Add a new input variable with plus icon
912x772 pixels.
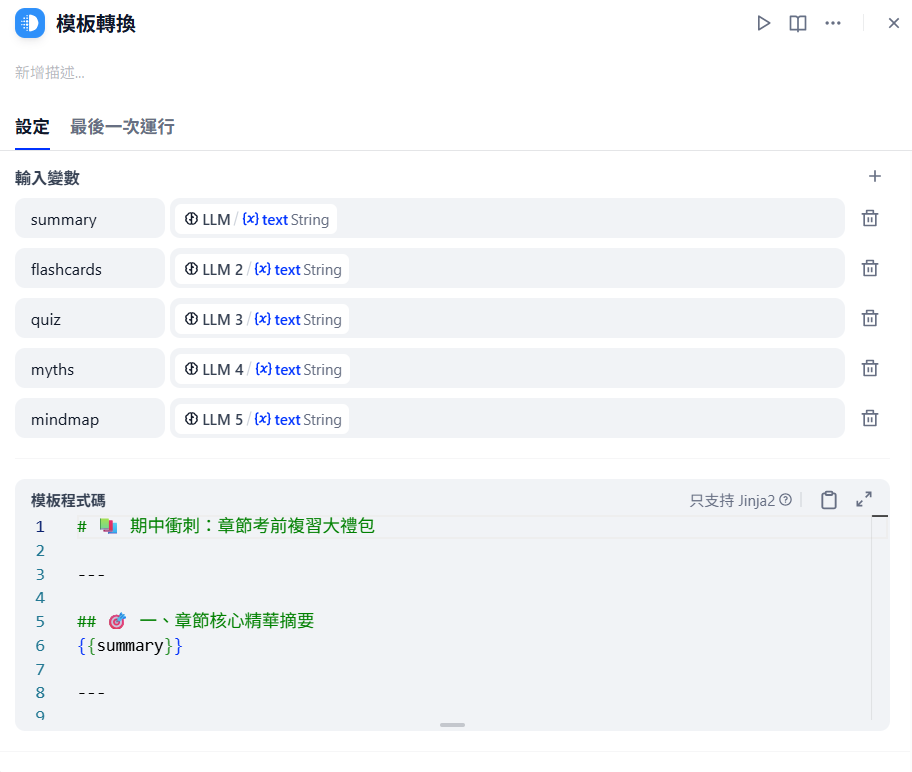(x=875, y=176)
